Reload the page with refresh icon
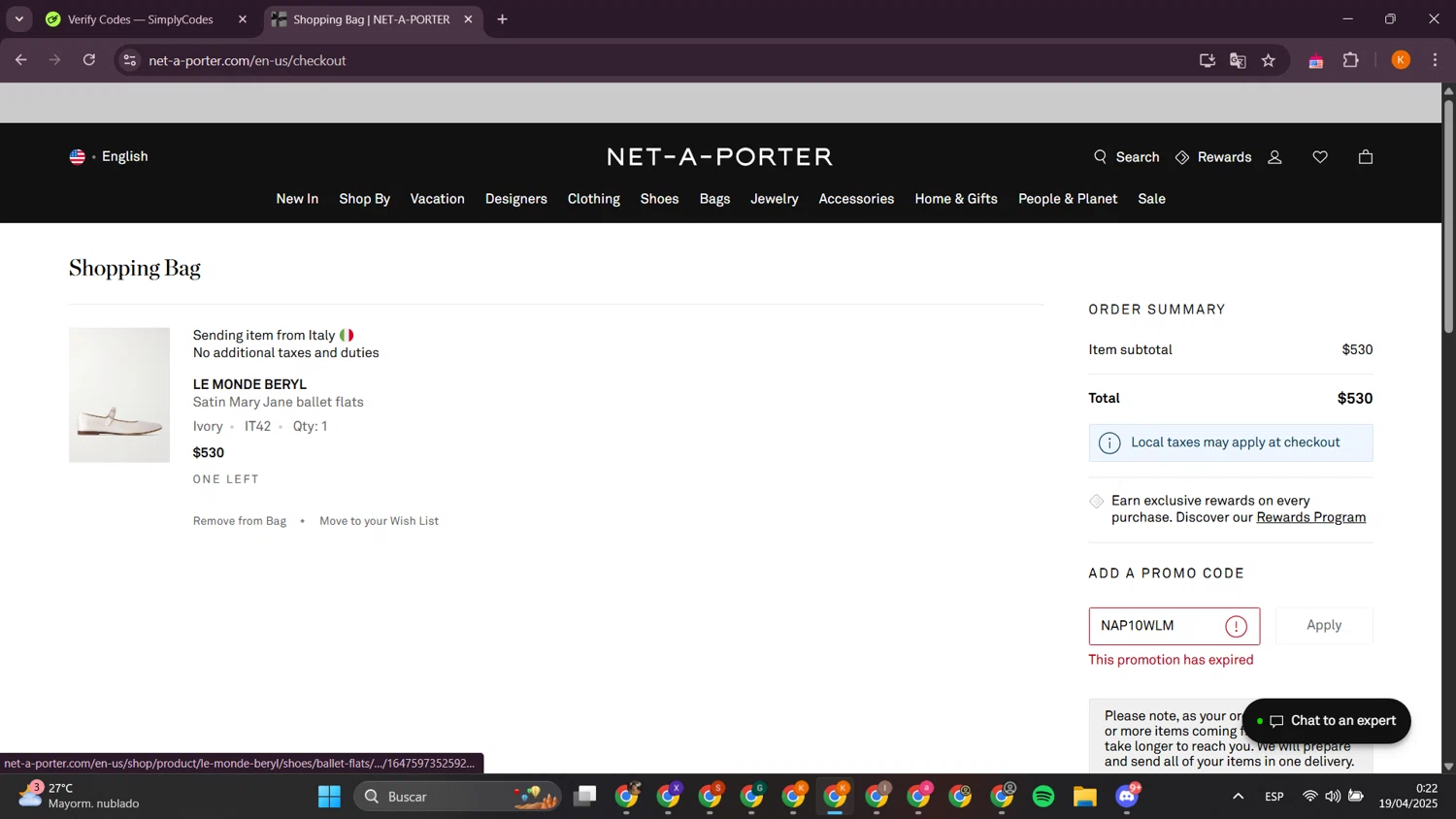Viewport: 1456px width, 819px height. point(89,60)
